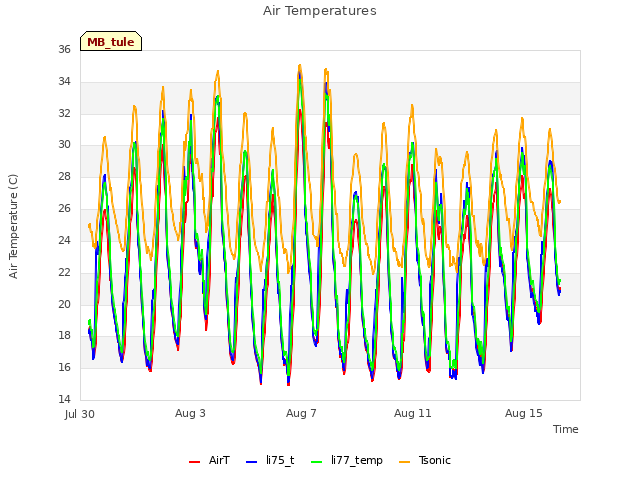
Task: Click the orange Tsonic legend color marker
Action: click(x=404, y=462)
